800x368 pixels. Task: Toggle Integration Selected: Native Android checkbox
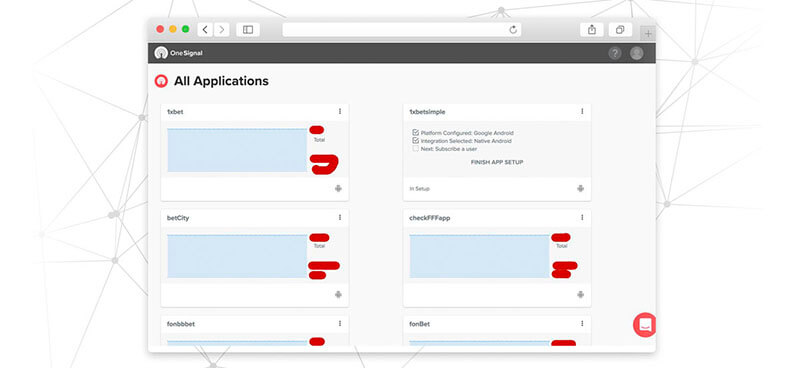pos(415,140)
